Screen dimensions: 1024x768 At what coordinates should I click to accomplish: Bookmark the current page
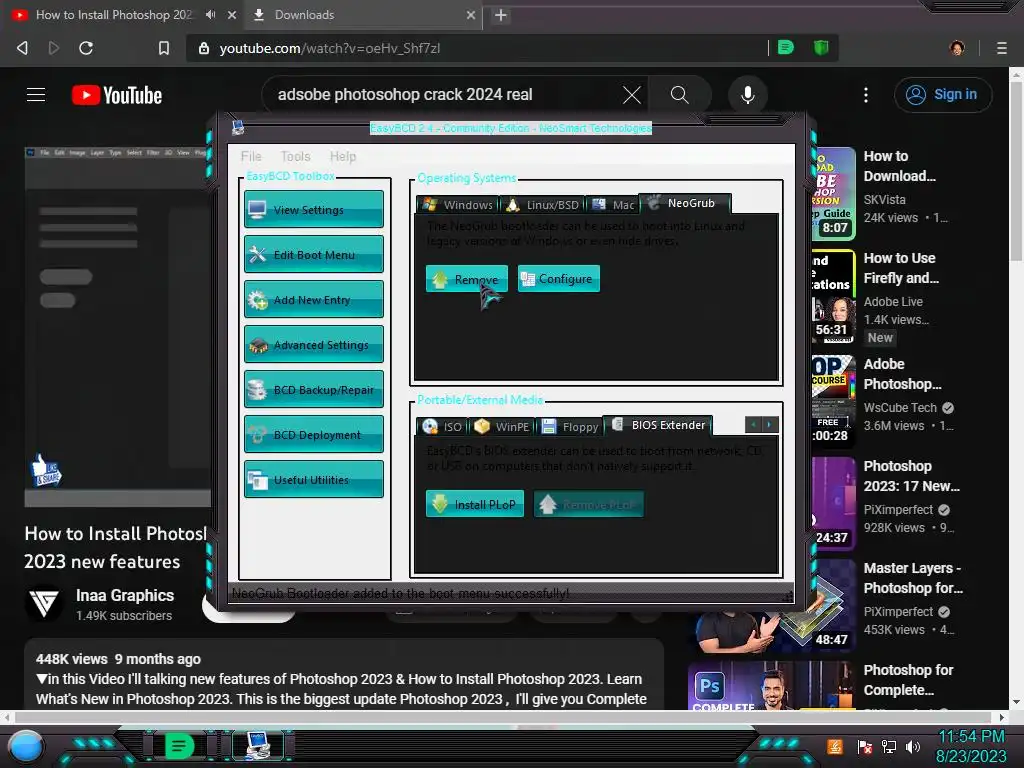click(164, 48)
